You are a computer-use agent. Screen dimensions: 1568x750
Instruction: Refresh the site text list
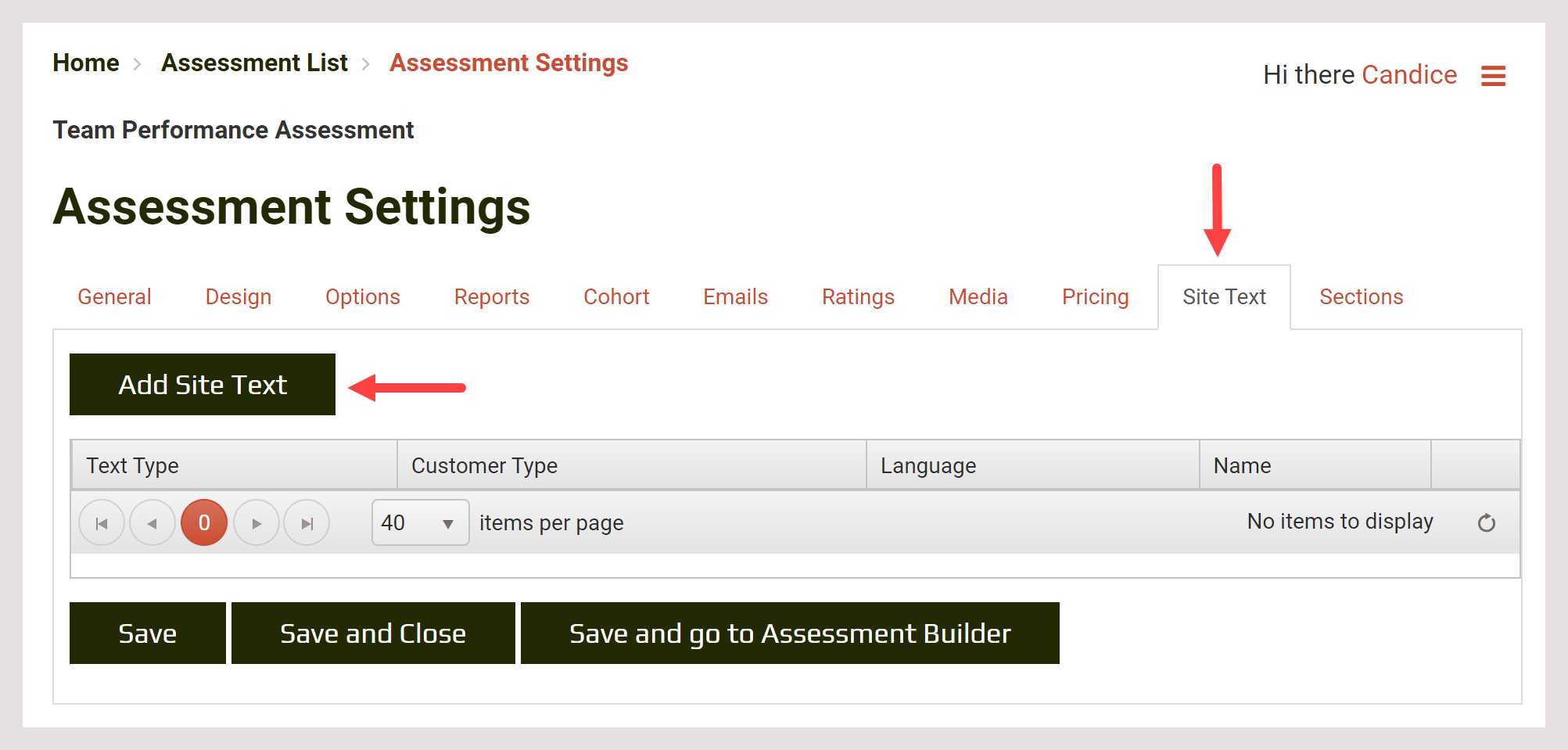tap(1487, 522)
